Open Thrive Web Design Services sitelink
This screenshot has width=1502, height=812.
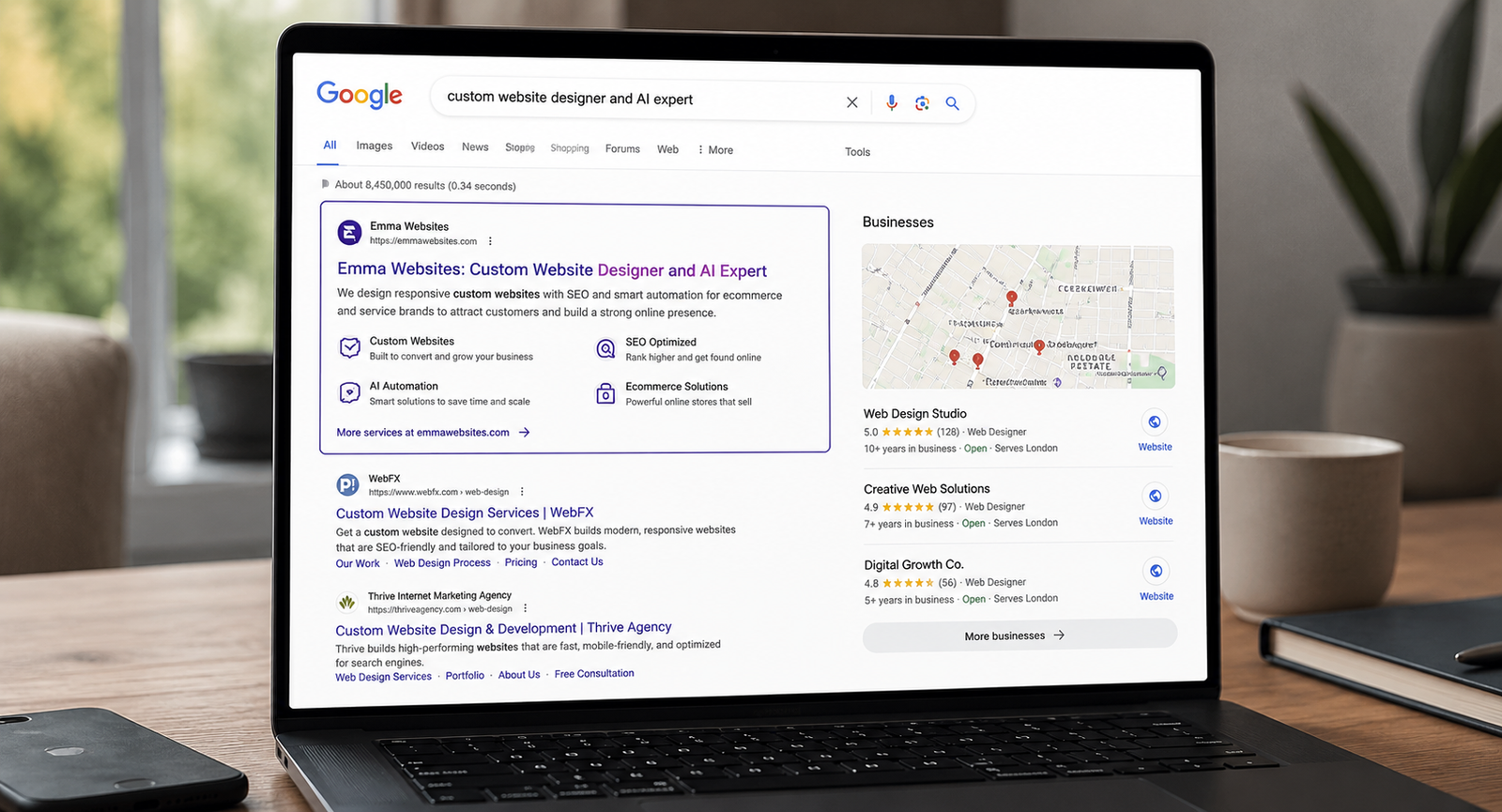383,677
